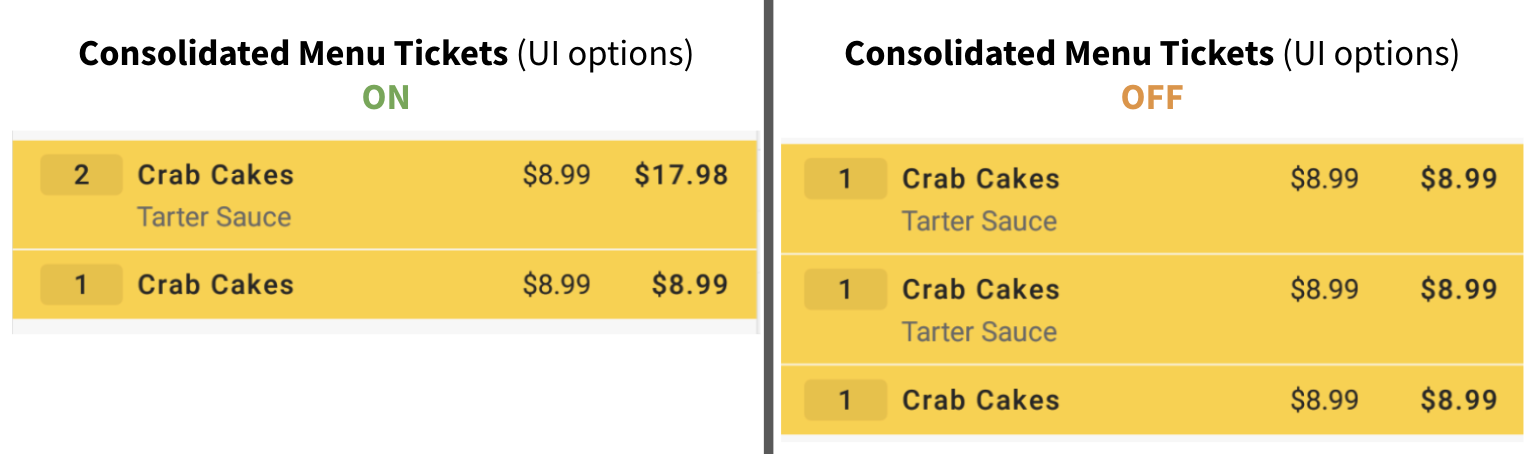Select the $17.98 line total
Screen dimensions: 1536x454
[681, 175]
